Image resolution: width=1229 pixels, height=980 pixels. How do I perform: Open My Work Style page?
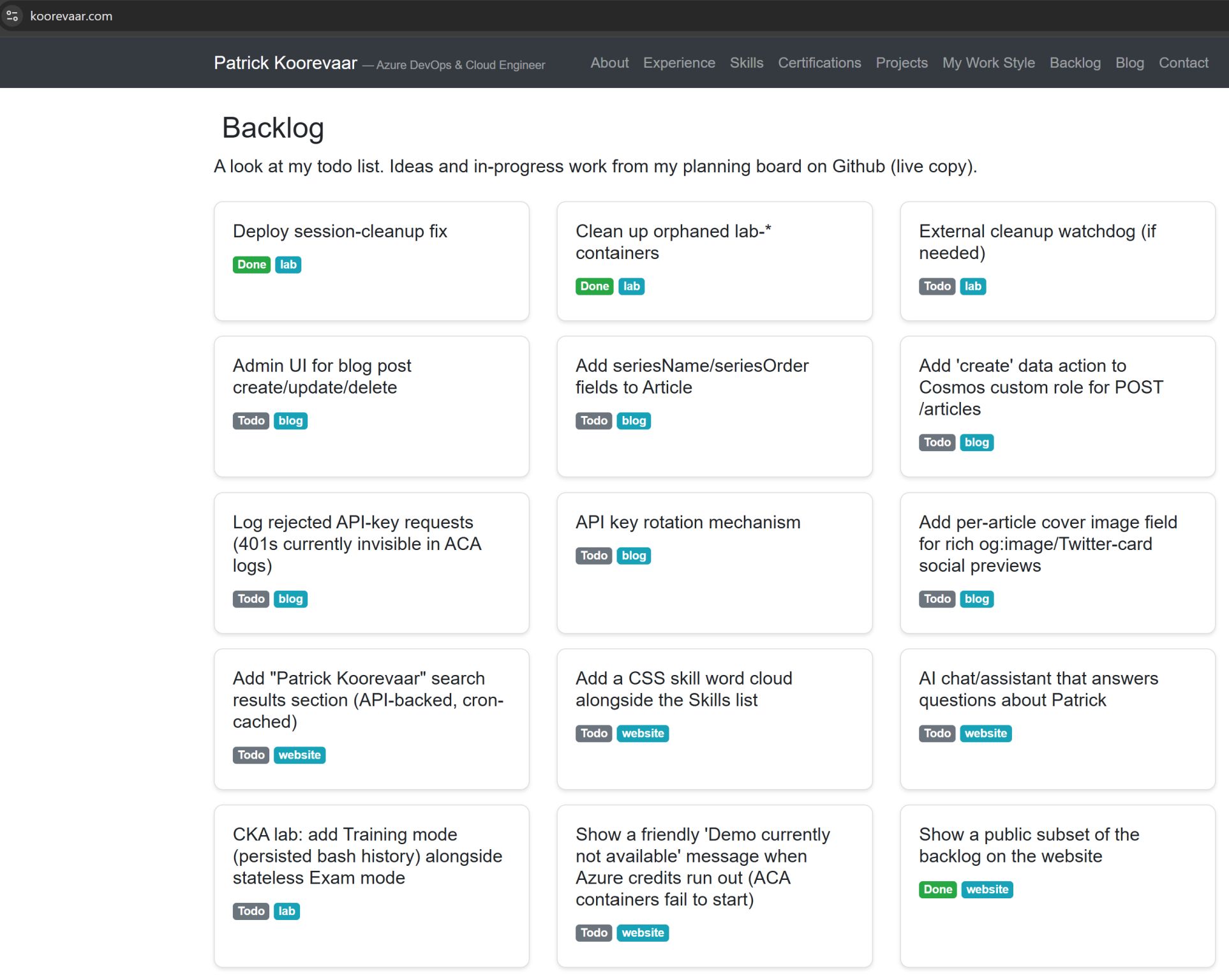988,63
